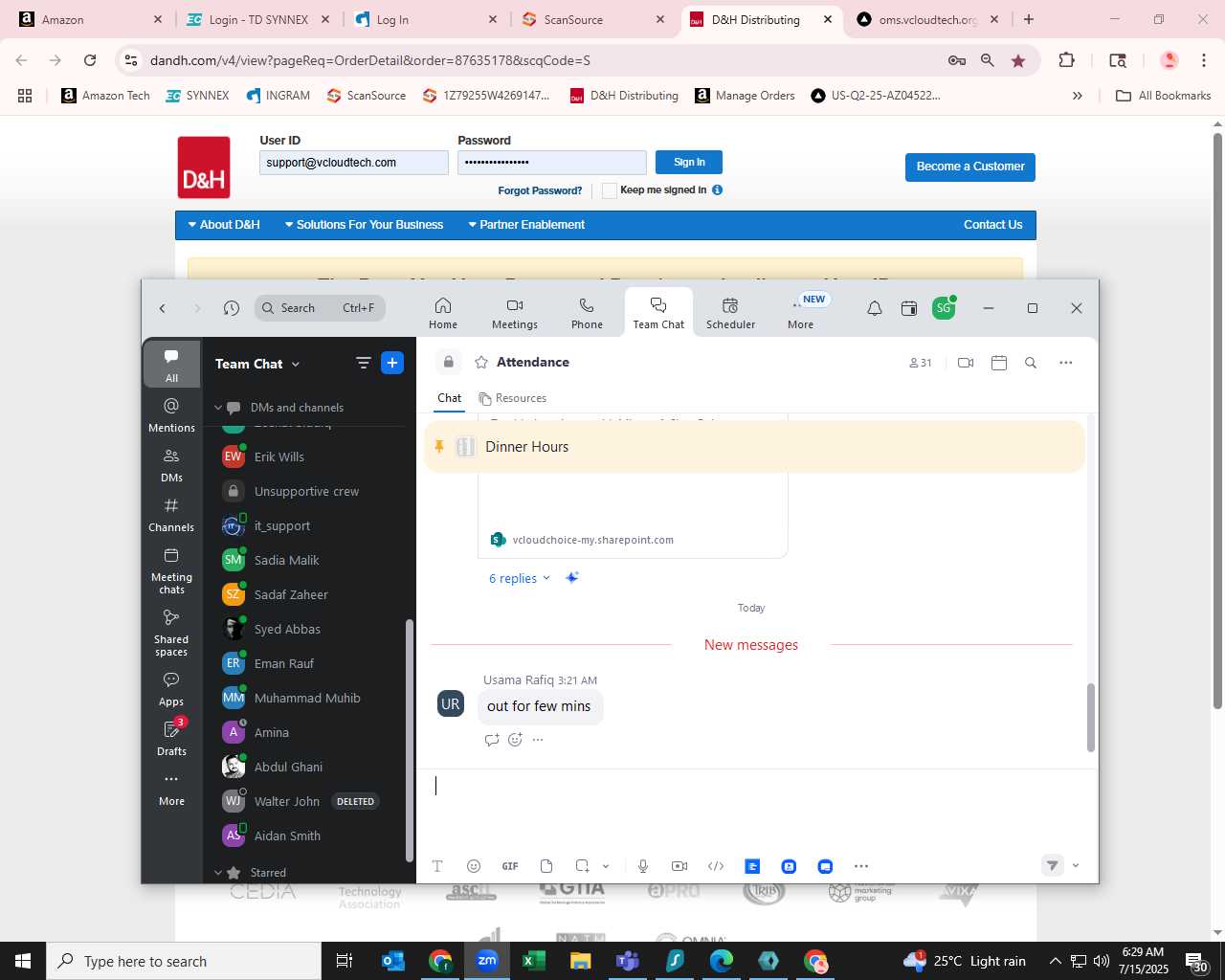Record audio message with microphone icon
1225x980 pixels.
(643, 866)
